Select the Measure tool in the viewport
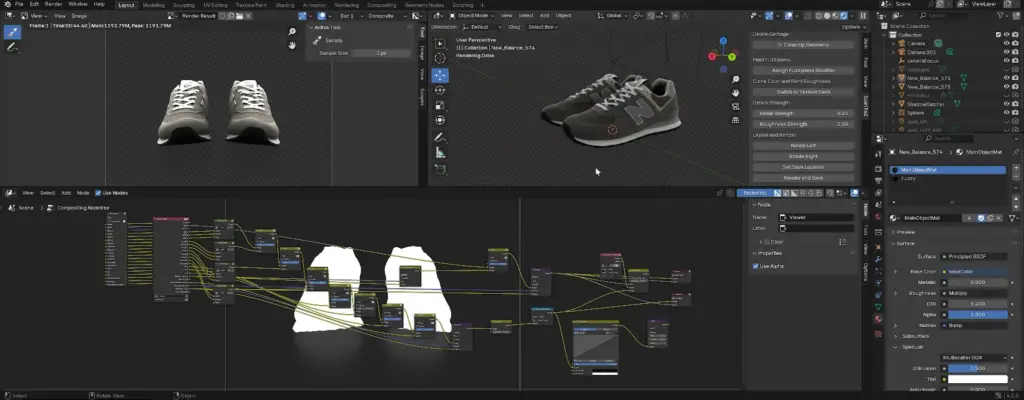 [x=440, y=153]
